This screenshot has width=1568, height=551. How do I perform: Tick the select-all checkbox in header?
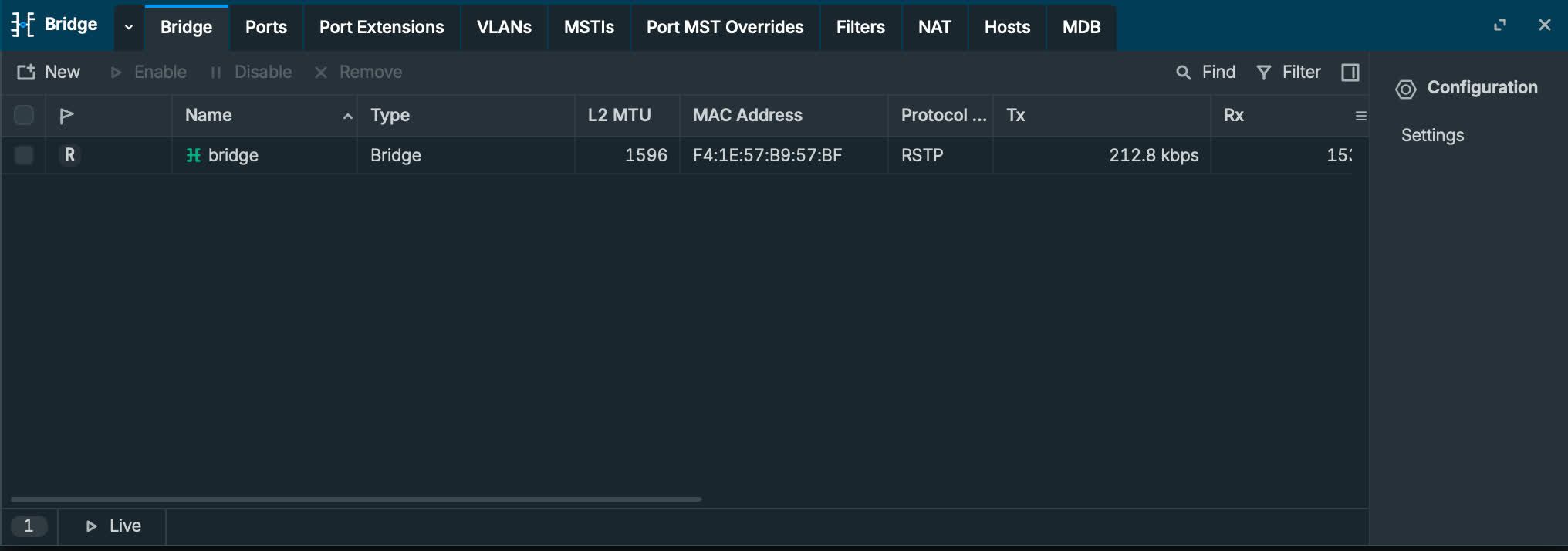click(24, 116)
